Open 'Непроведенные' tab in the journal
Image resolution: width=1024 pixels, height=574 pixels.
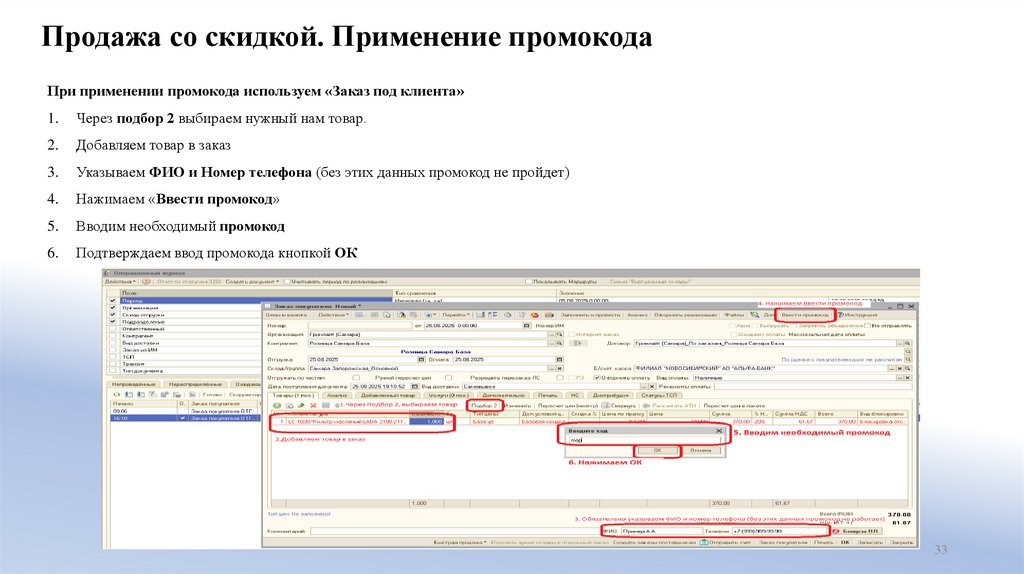pos(133,384)
